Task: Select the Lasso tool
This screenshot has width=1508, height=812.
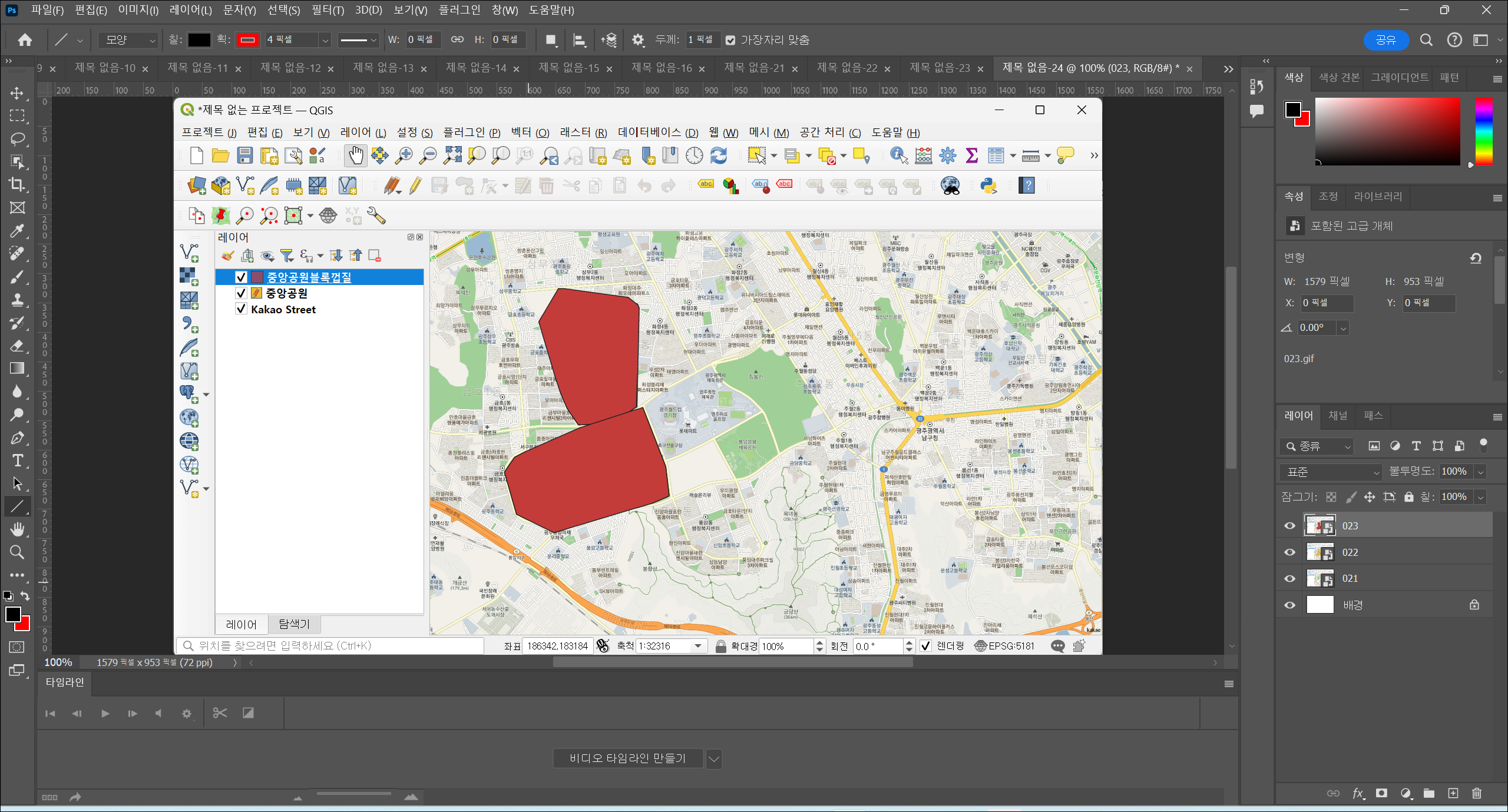Action: (x=17, y=139)
